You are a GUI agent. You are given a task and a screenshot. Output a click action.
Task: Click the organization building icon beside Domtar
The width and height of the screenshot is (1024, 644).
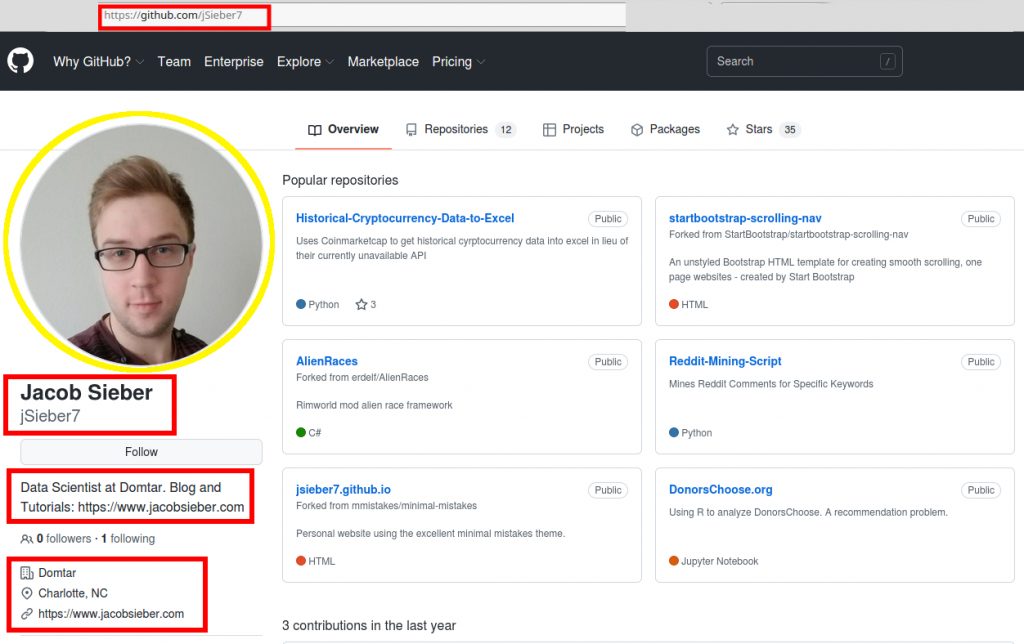27,573
